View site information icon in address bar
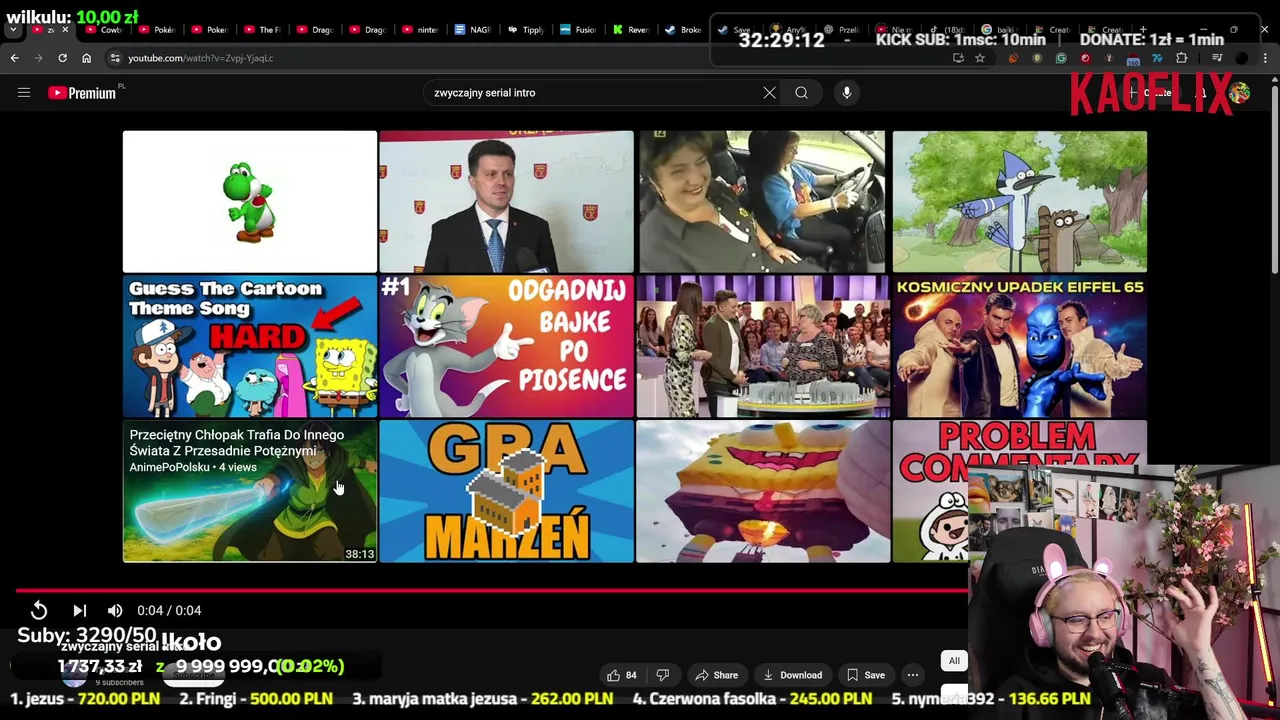Screen dimensions: 1280x720 114,58
